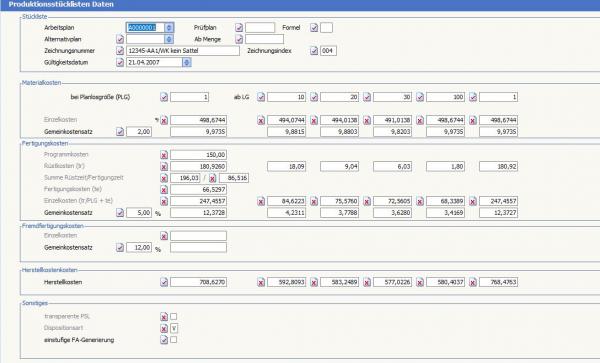Image resolution: width=600 pixels, height=363 pixels.
Task: Click the Programmkosten field showing 150,00
Action: (x=199, y=155)
